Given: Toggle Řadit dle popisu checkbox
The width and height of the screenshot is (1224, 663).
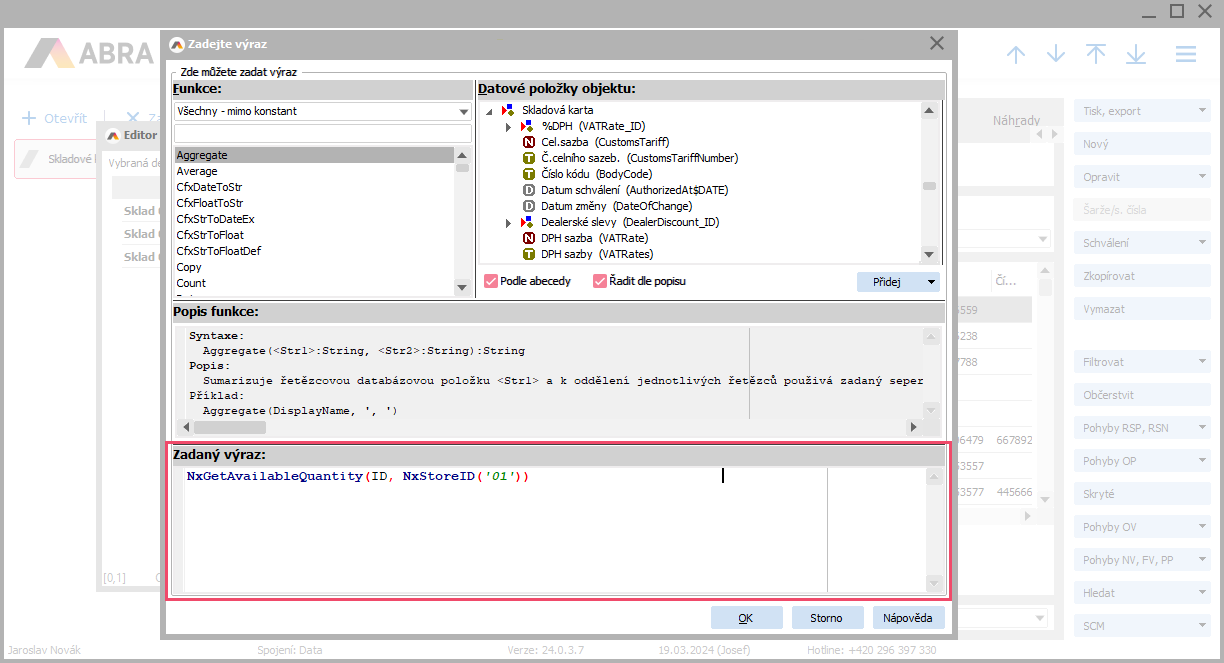Looking at the screenshot, I should [600, 281].
